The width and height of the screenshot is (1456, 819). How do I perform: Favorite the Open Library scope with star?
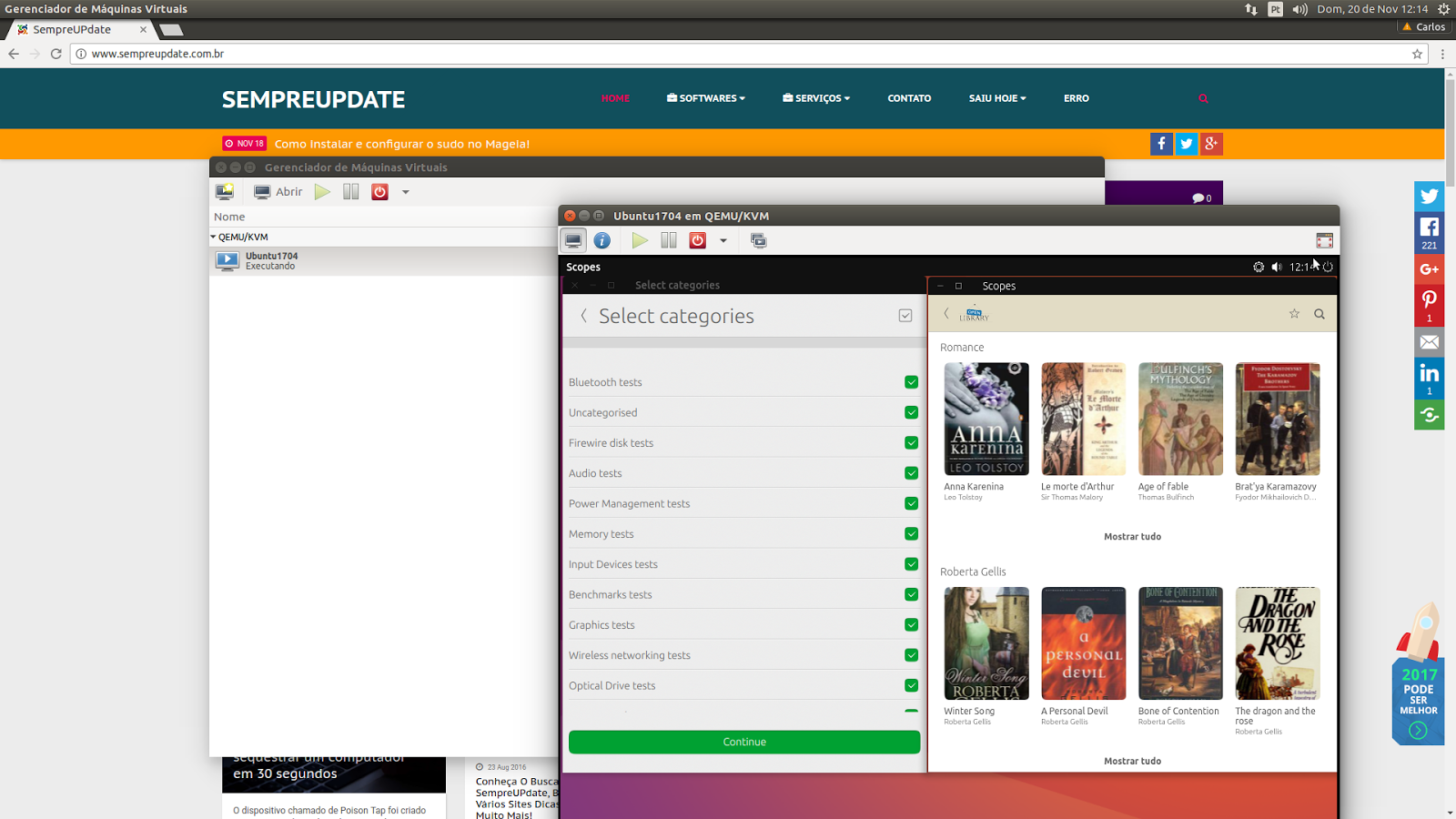(1294, 314)
